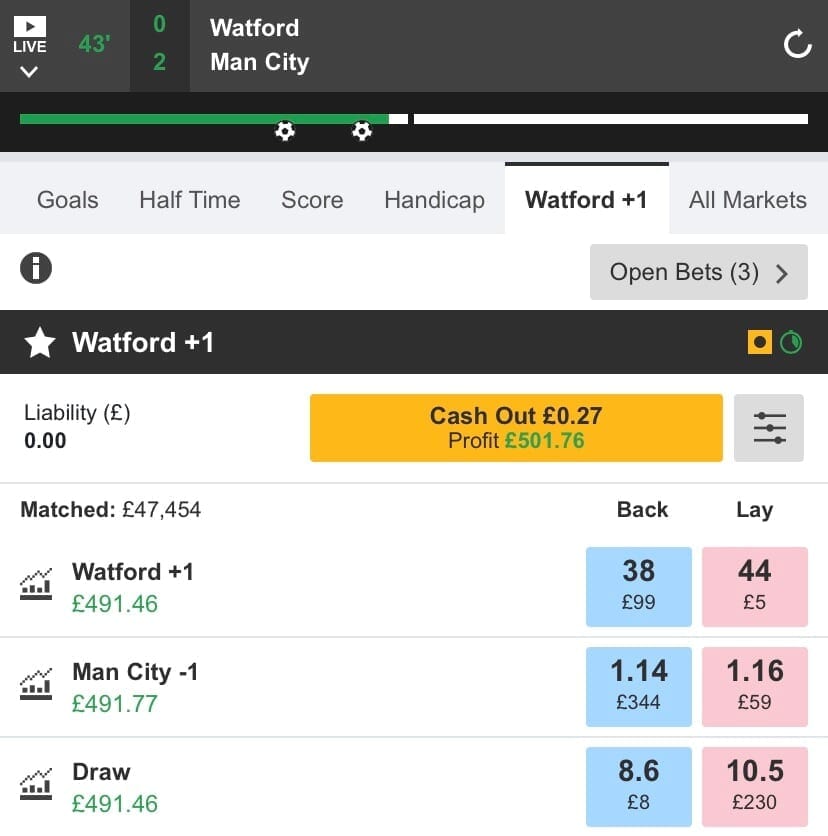Lay Man City -1 at 1.16

755,687
